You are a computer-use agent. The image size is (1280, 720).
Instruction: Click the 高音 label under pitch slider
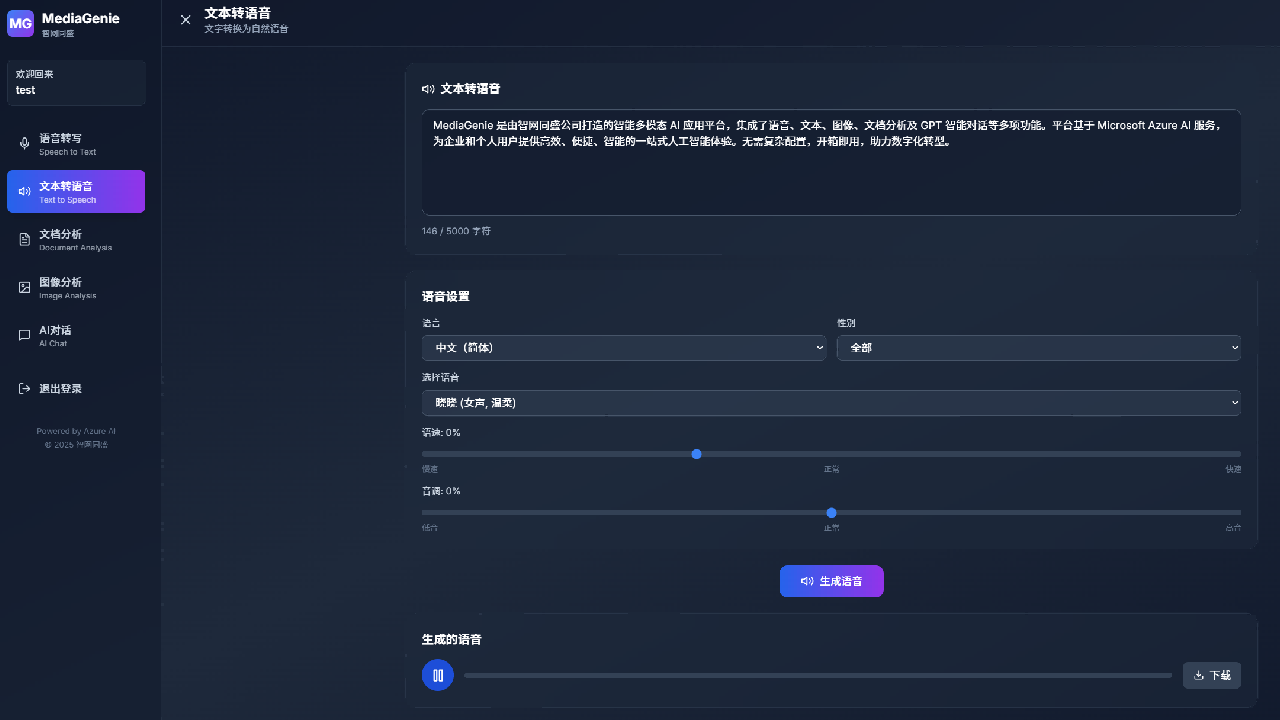click(x=1233, y=528)
